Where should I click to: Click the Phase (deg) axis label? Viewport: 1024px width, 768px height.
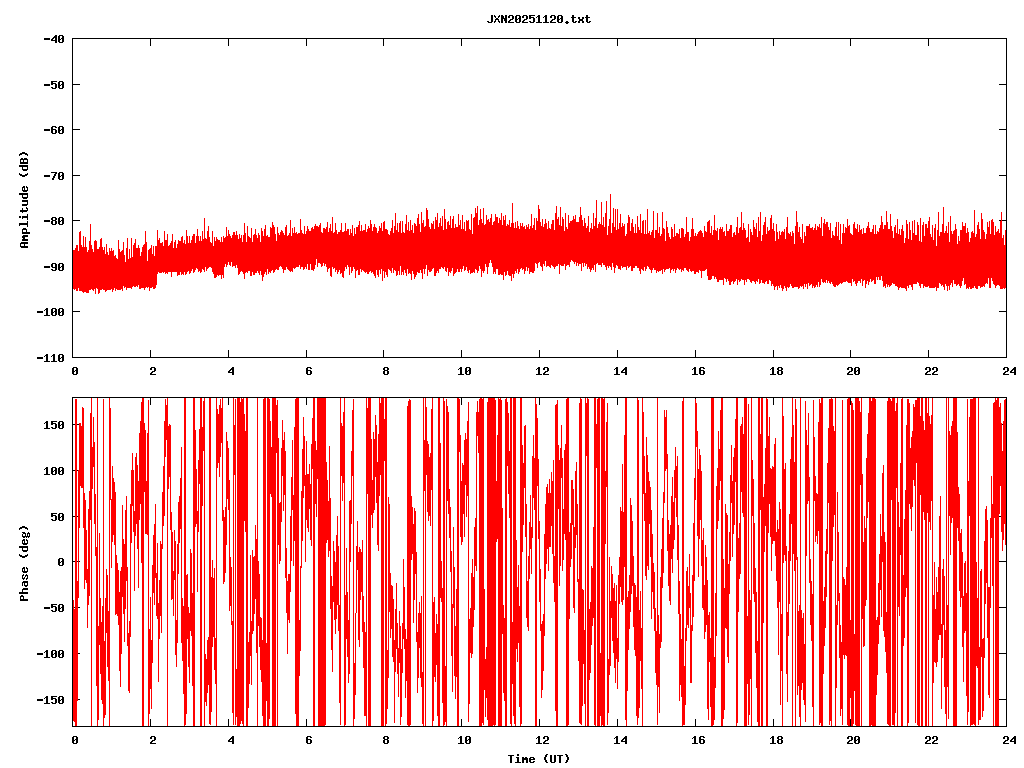[24, 562]
